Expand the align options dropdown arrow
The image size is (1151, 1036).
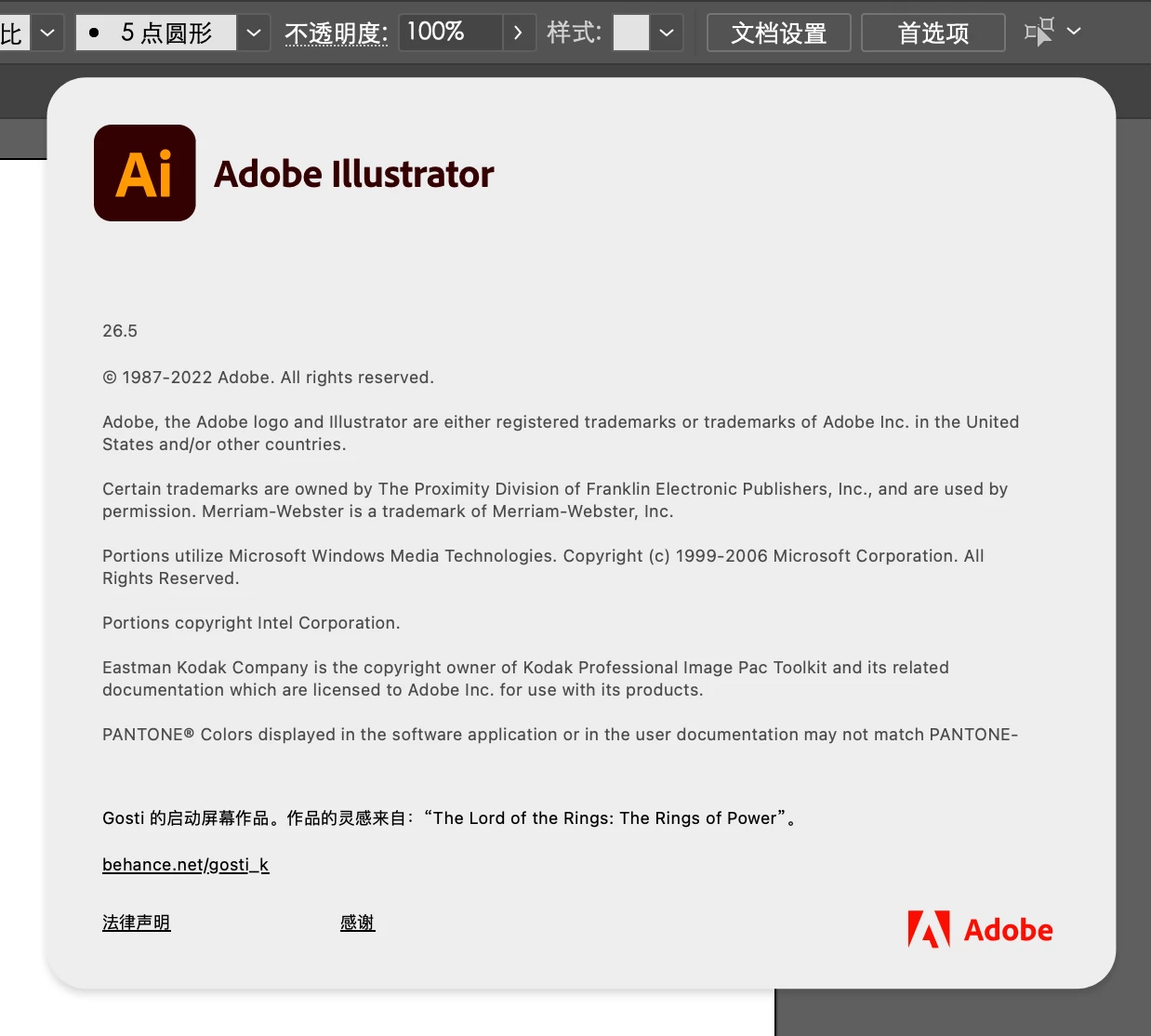(x=1074, y=32)
